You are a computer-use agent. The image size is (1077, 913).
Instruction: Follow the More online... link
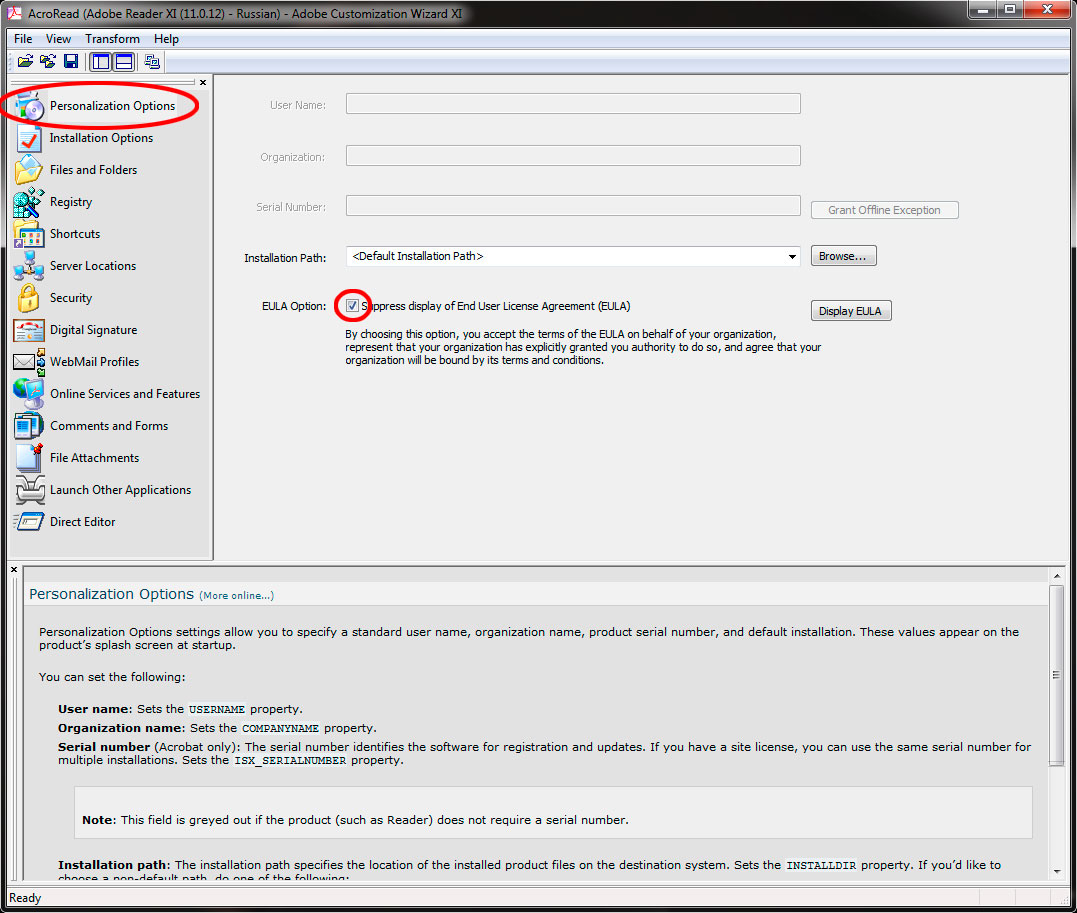(x=236, y=596)
